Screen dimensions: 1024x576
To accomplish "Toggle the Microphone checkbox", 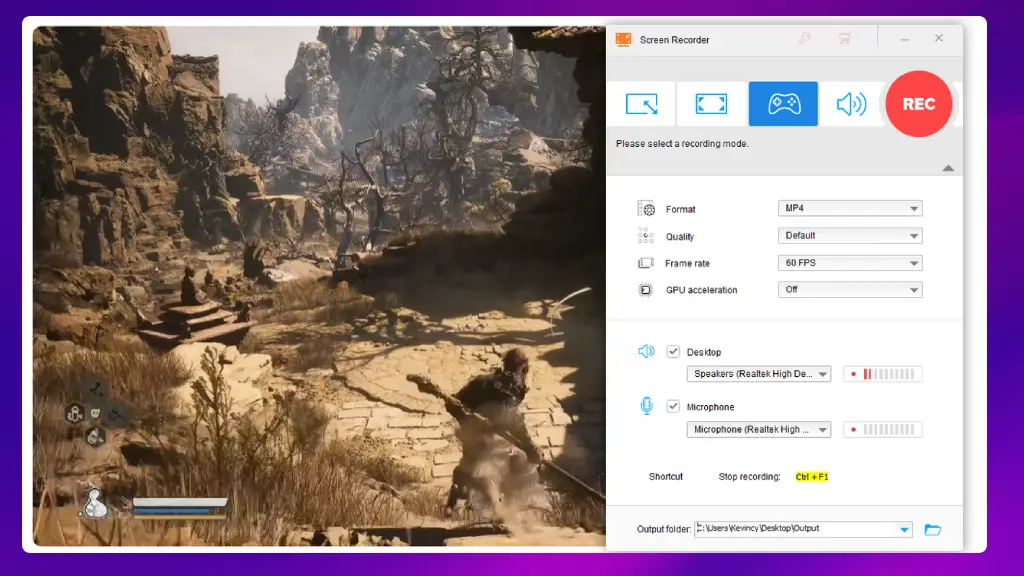I will click(673, 406).
